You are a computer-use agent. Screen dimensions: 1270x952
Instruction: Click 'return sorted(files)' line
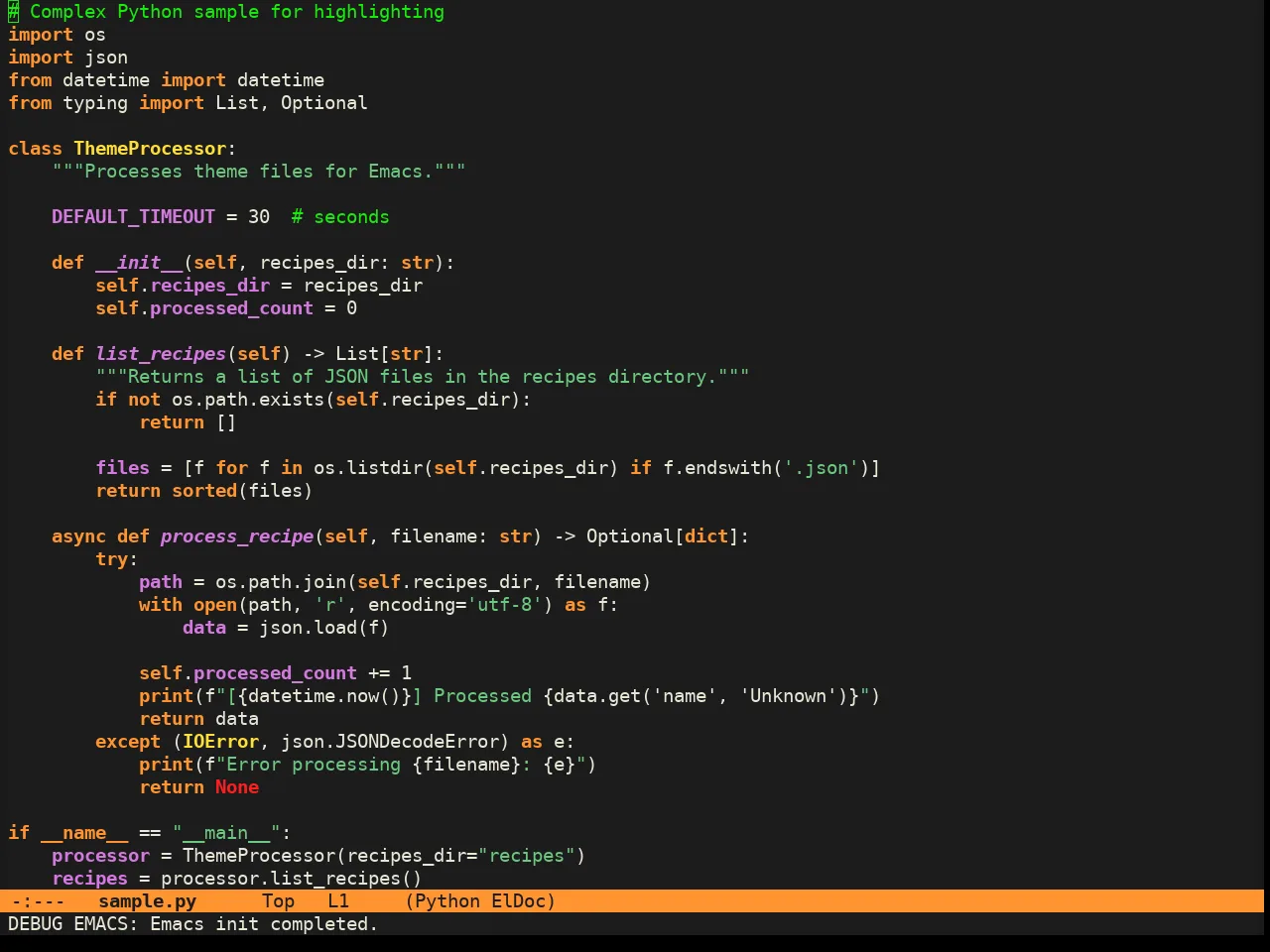click(204, 491)
